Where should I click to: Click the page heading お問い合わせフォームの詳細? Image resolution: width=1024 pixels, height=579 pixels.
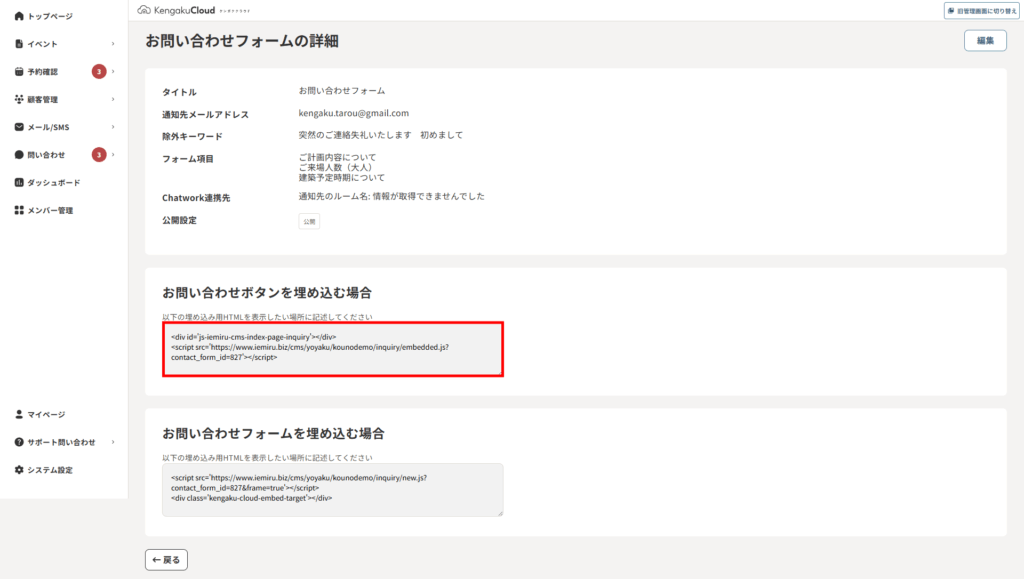(242, 41)
